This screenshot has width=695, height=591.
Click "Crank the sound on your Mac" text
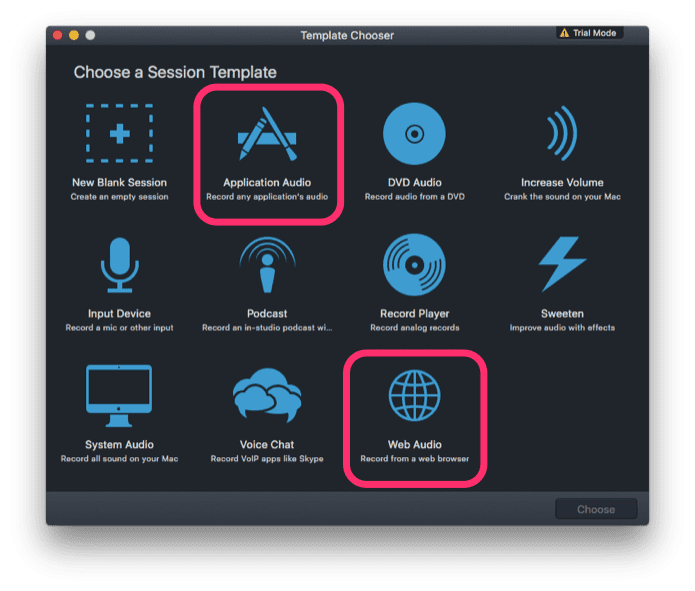[562, 197]
